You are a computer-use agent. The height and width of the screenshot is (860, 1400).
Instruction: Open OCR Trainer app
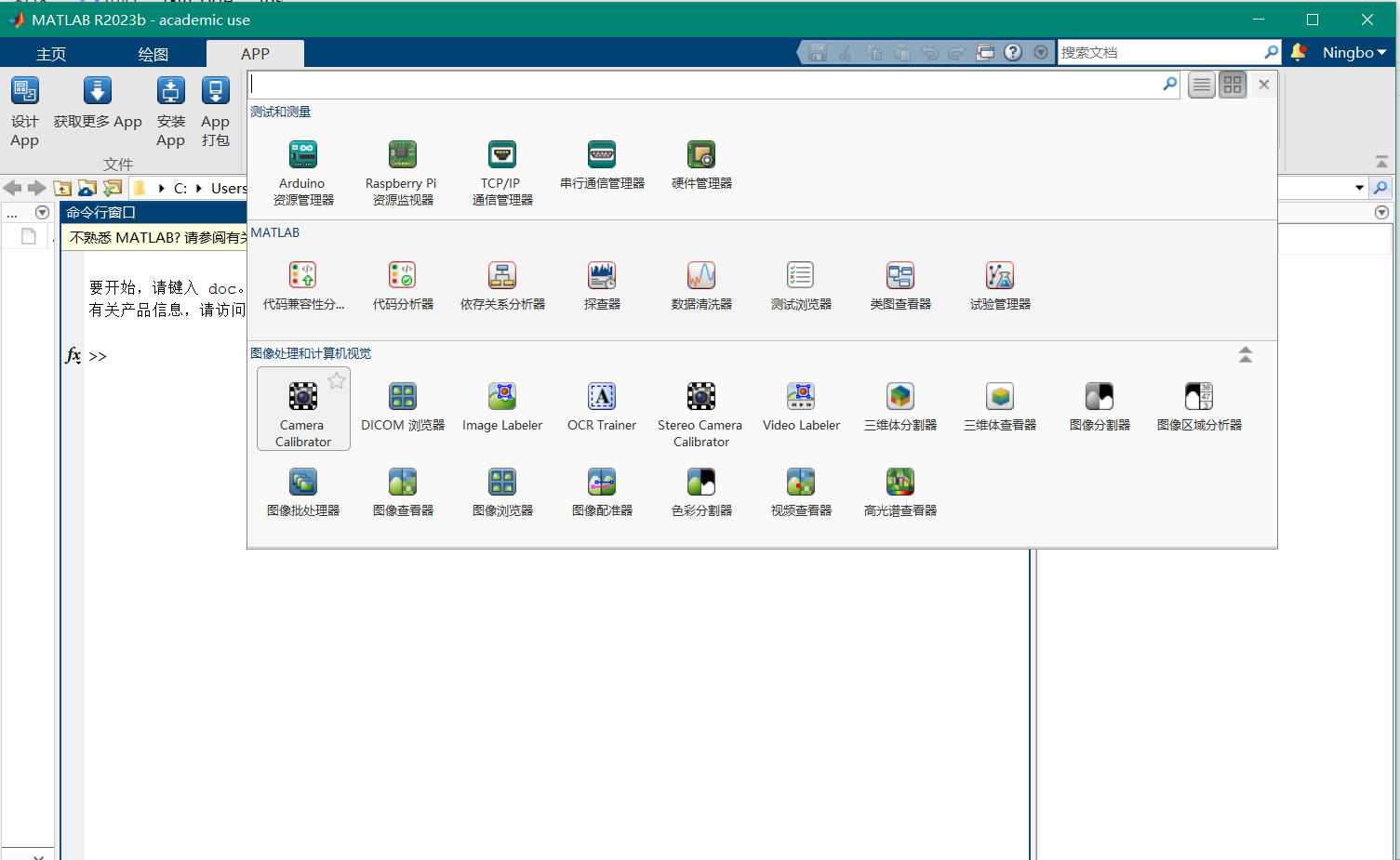[x=602, y=406]
